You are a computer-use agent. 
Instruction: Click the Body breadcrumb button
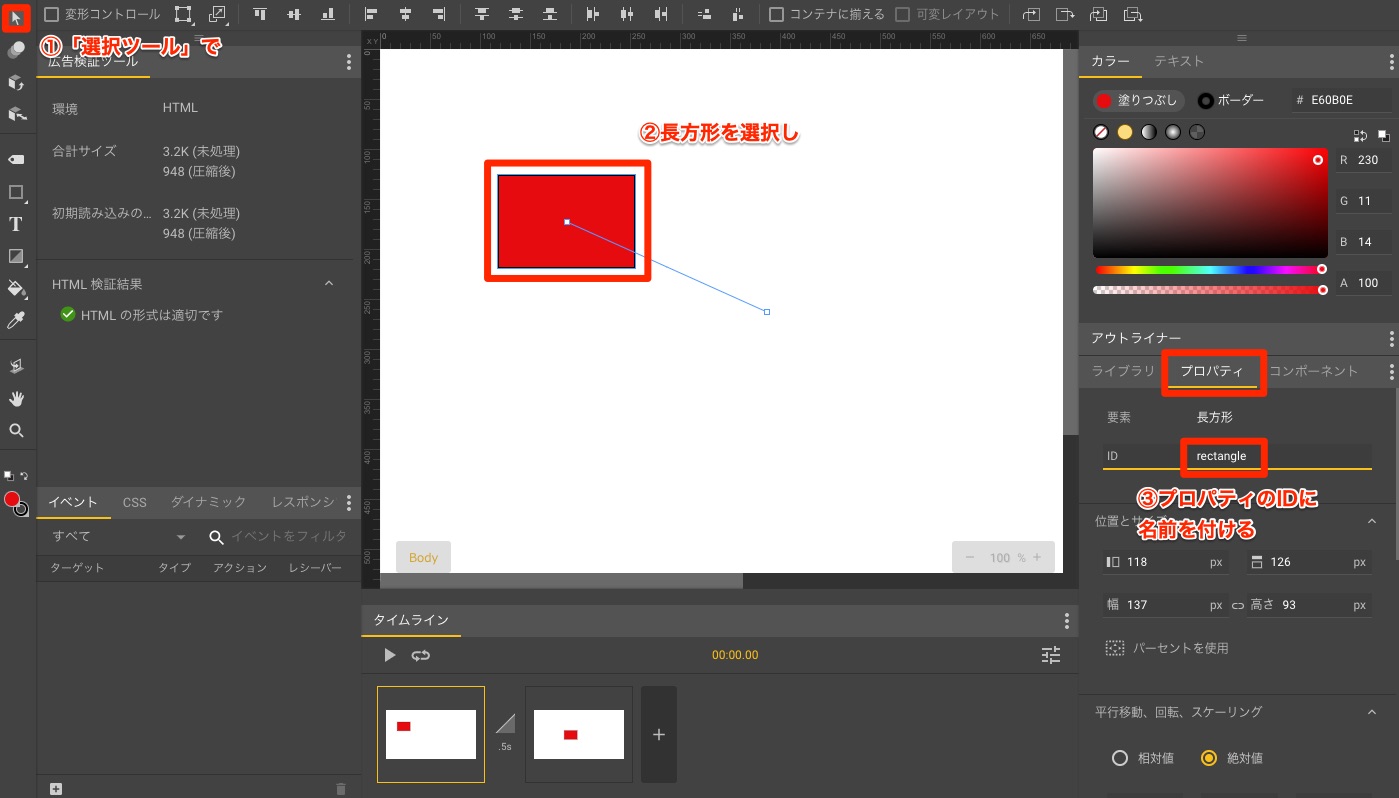pos(423,557)
